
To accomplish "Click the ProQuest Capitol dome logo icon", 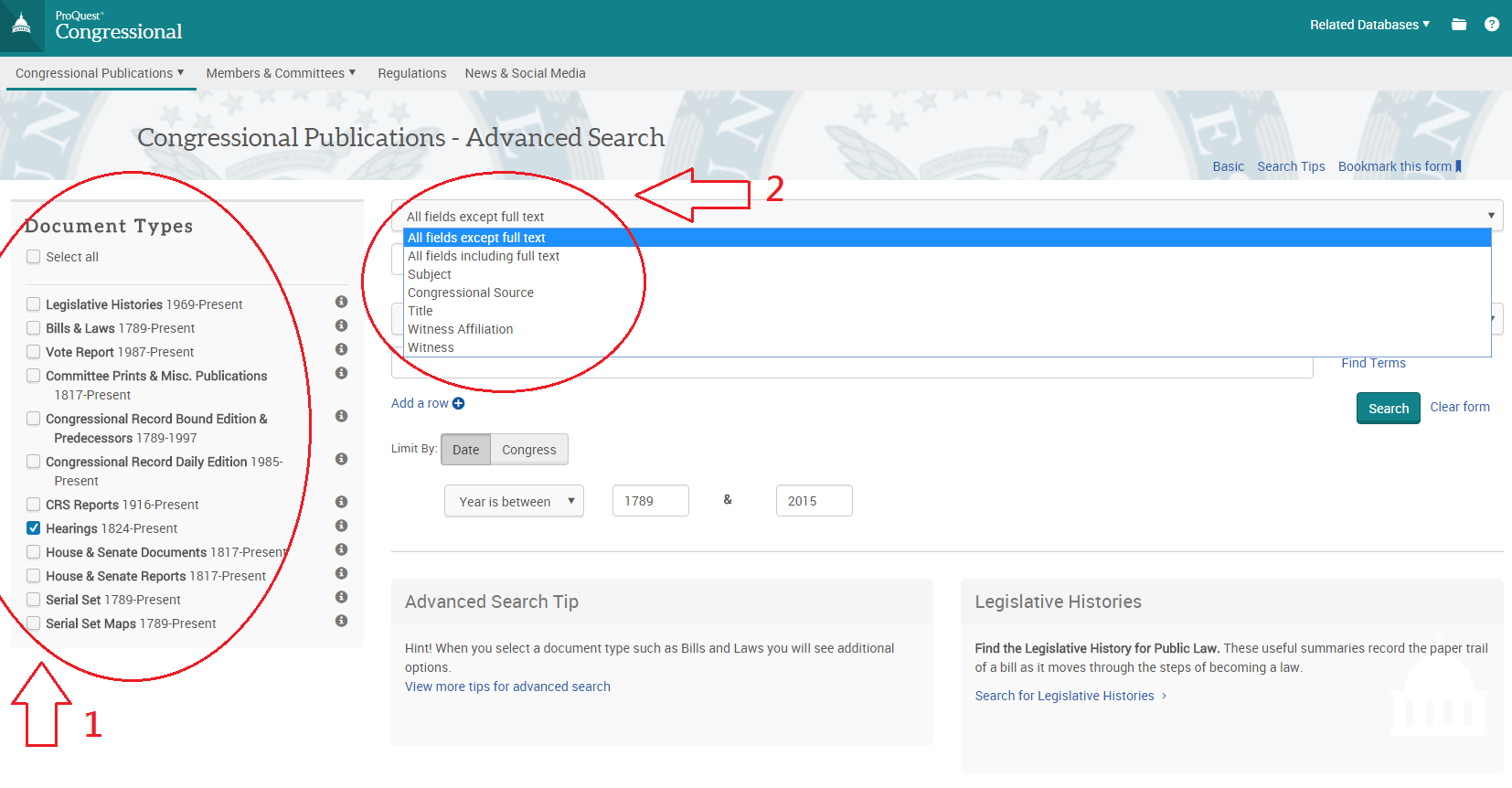I will [x=22, y=24].
